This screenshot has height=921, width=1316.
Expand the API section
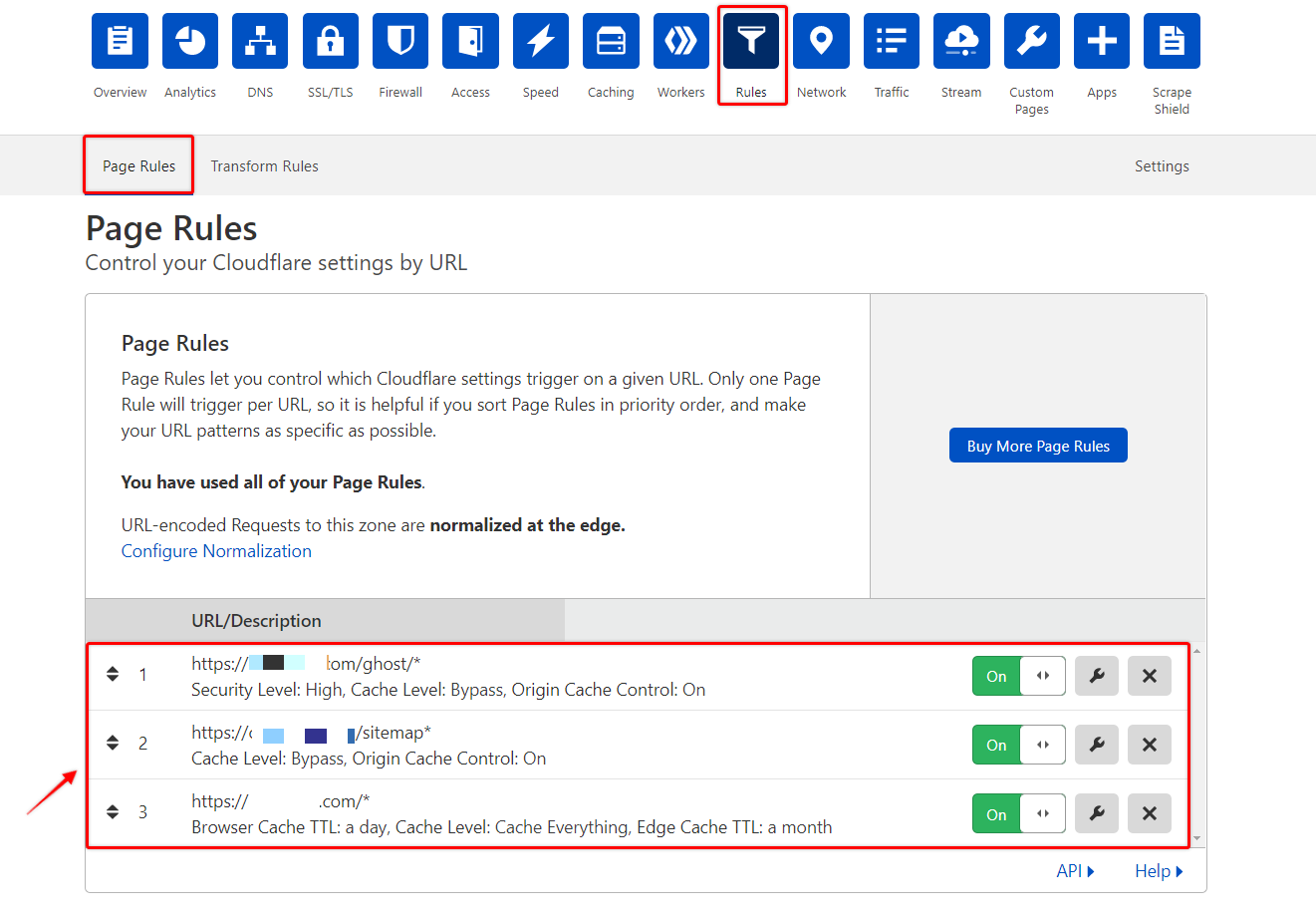[x=1075, y=871]
